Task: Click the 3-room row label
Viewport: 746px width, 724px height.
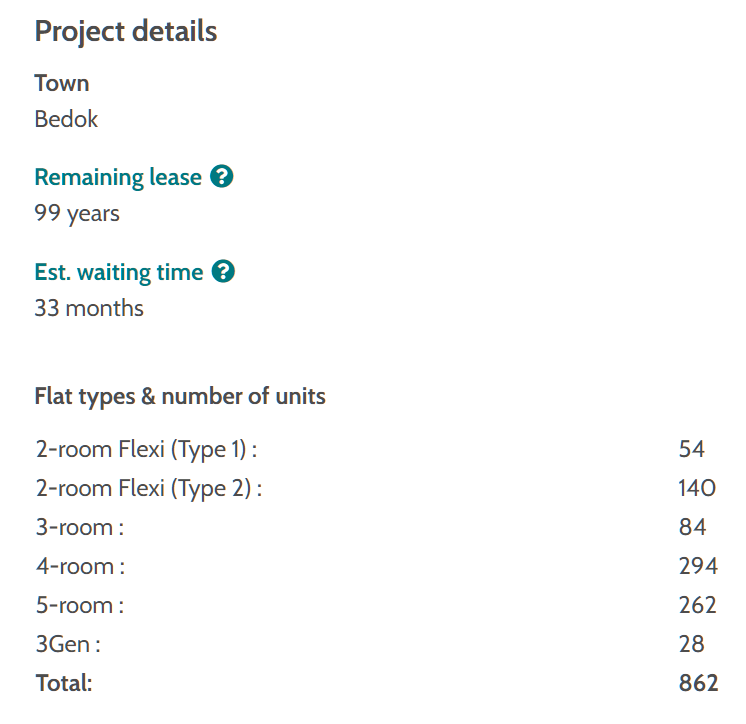Action: (80, 527)
